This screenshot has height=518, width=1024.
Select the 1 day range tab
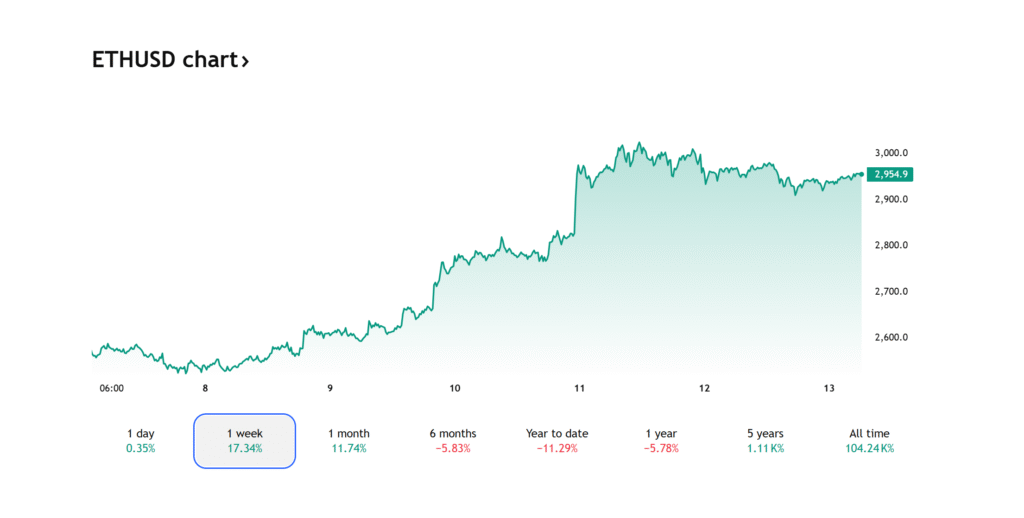tap(141, 440)
